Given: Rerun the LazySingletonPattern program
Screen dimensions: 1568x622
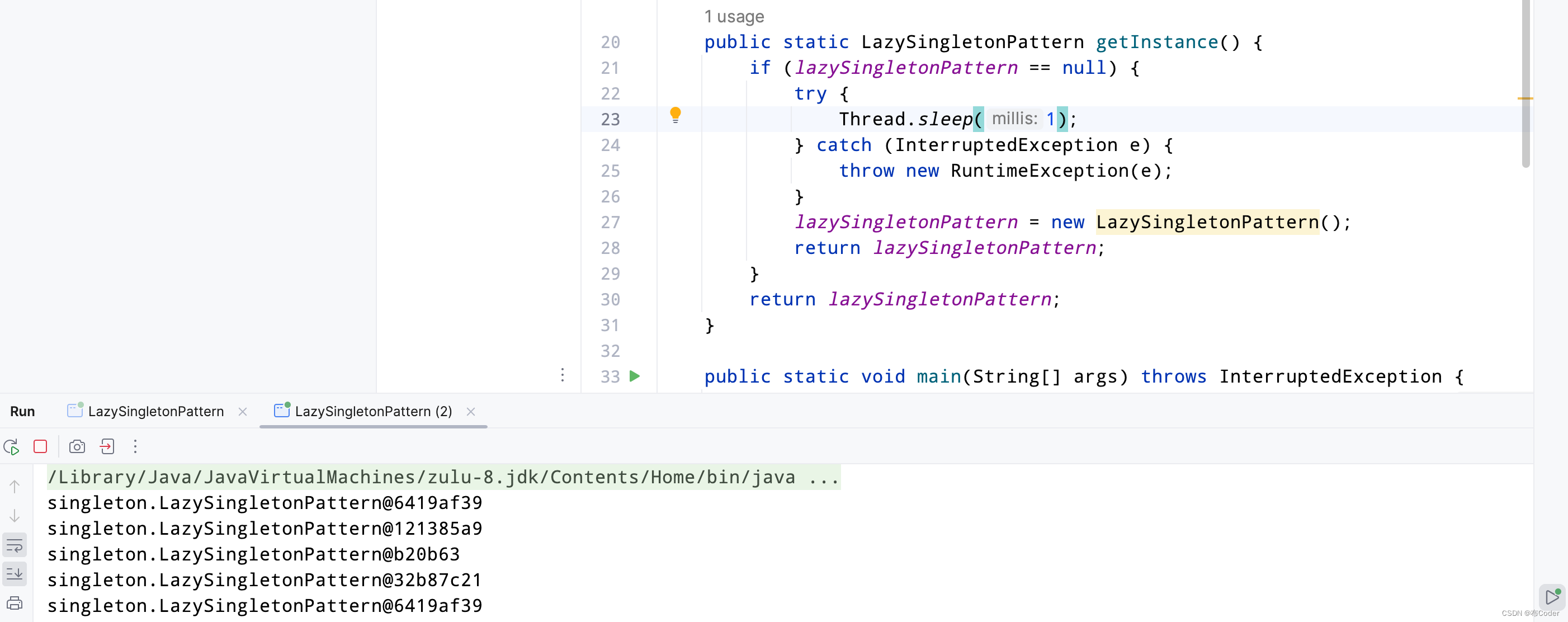Looking at the screenshot, I should [12, 447].
